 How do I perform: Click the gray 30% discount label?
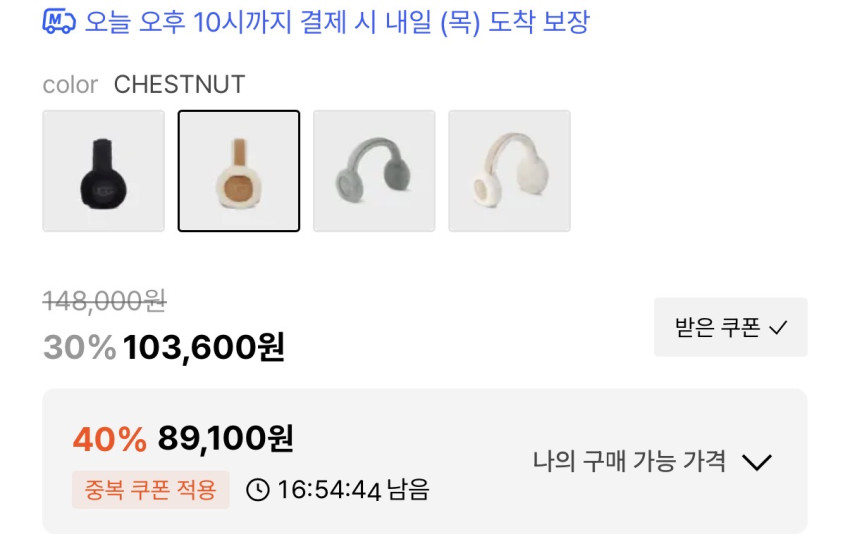coord(79,347)
